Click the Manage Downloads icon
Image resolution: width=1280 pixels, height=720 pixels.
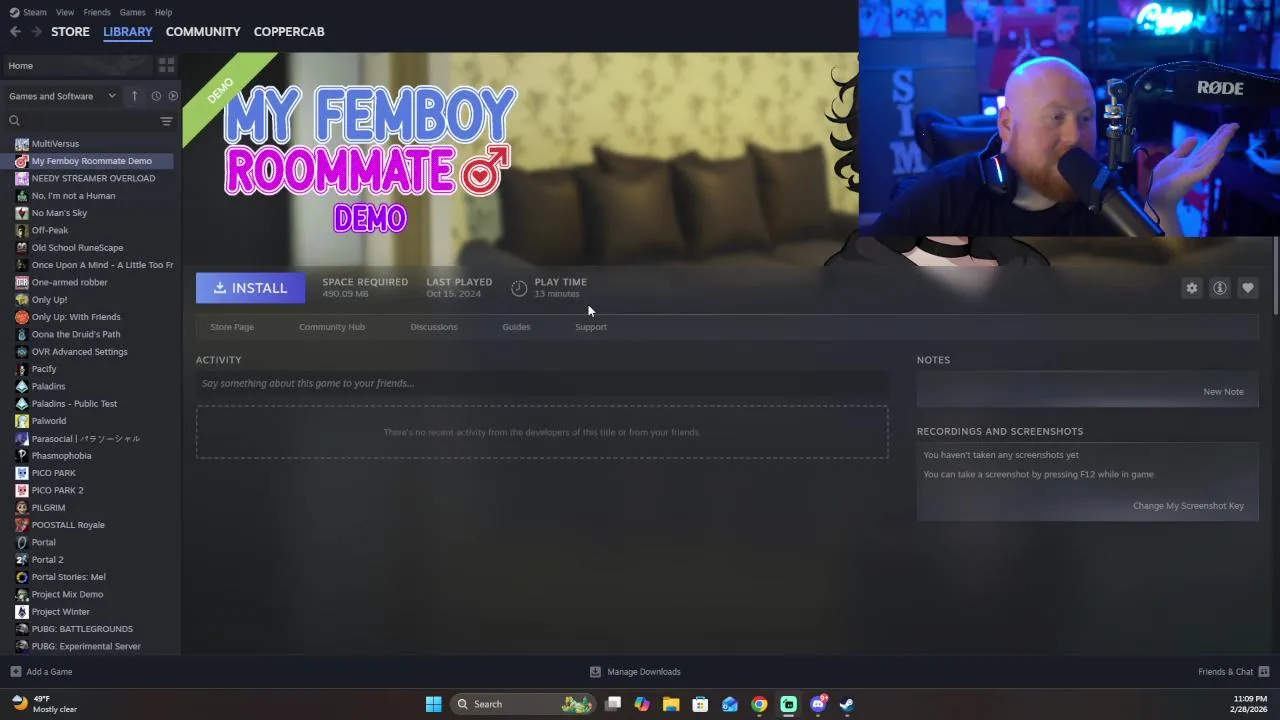click(x=595, y=672)
